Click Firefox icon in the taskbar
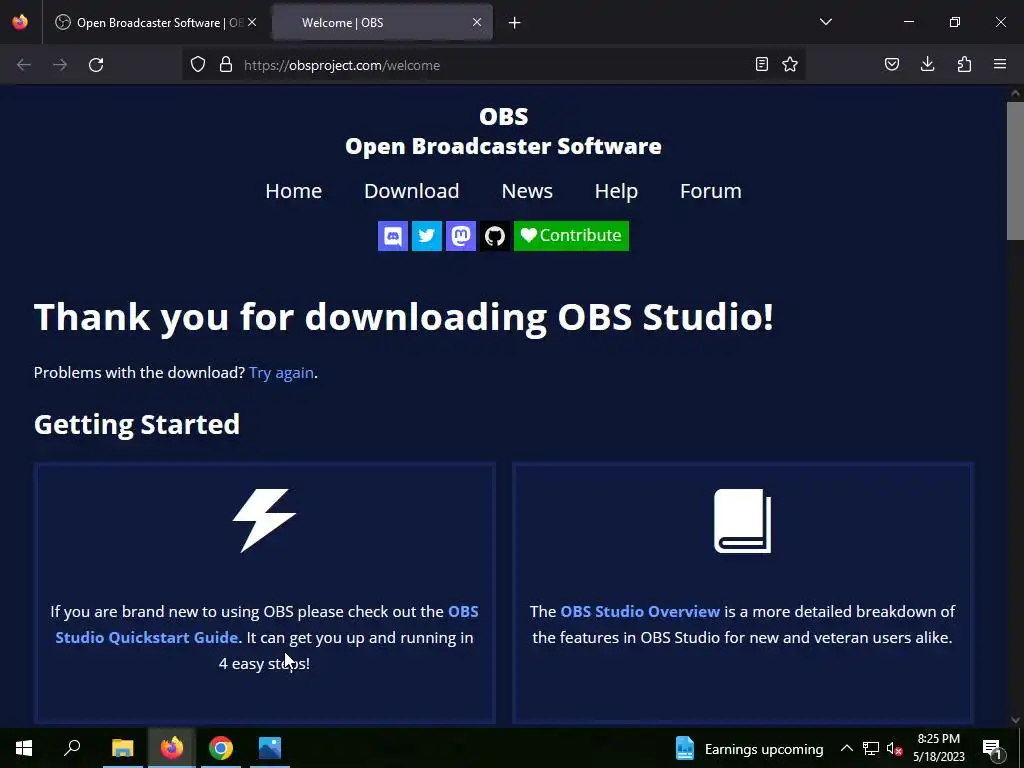Viewport: 1024px width, 768px height. (x=172, y=748)
